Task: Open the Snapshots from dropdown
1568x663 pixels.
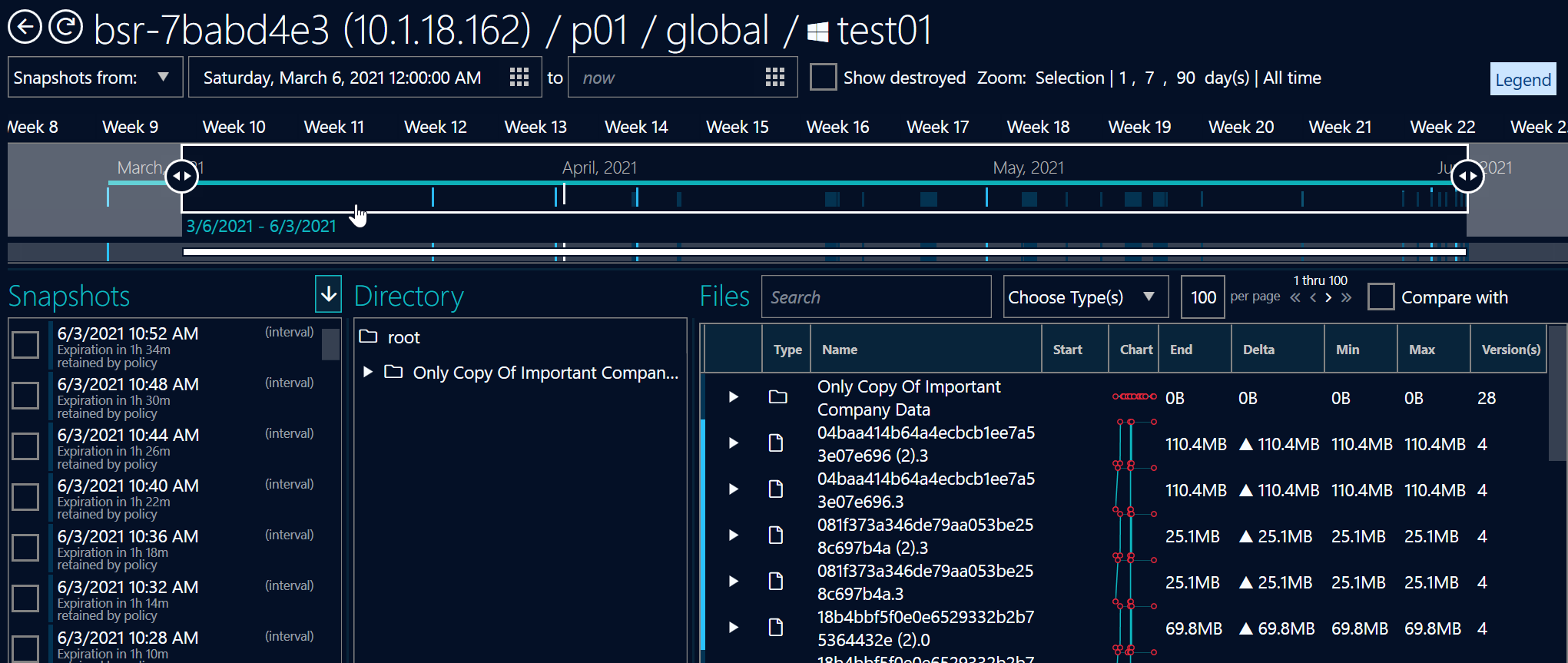Action: 95,78
